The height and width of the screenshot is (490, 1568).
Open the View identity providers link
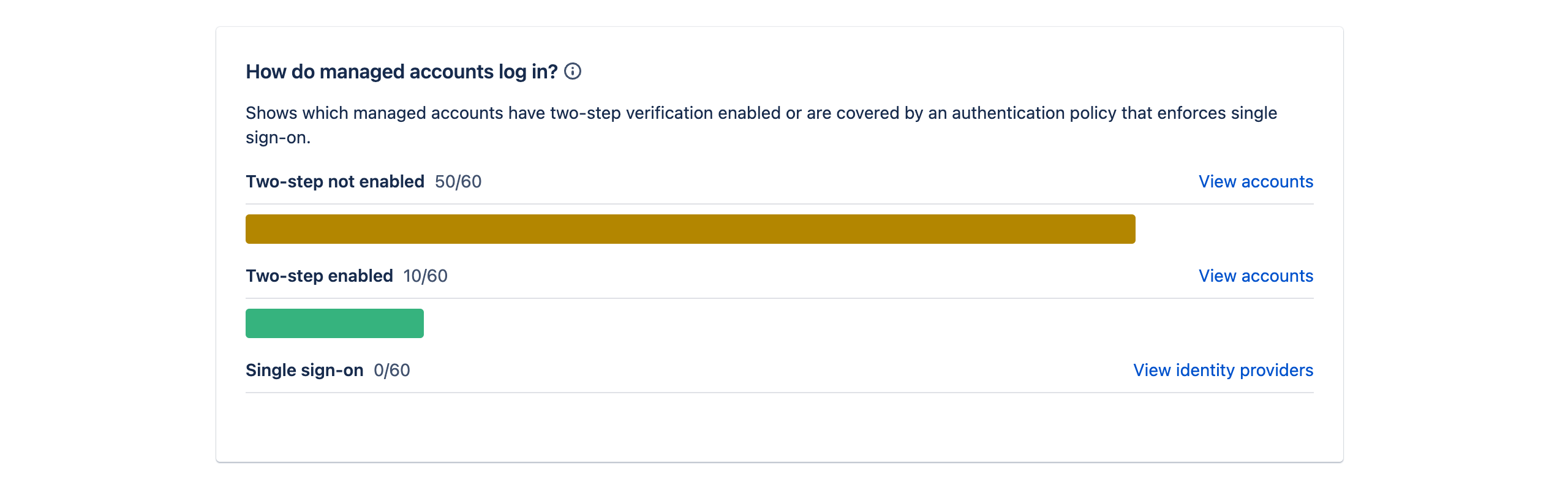tap(1223, 370)
